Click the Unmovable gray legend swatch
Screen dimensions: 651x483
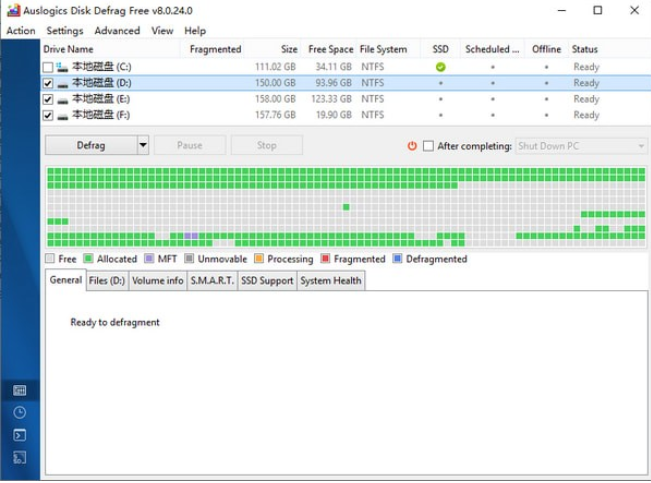pyautogui.click(x=189, y=259)
